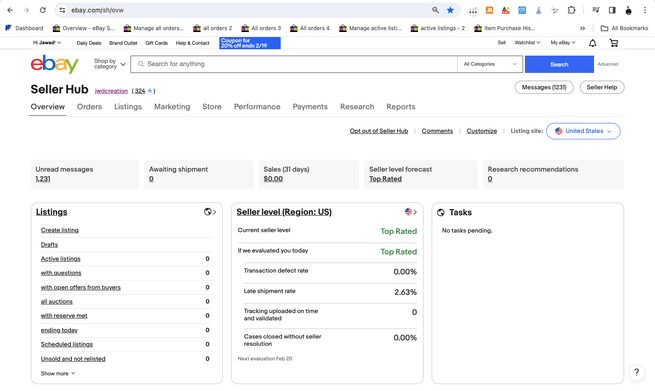Open the My eBay dropdown
Screen dimensions: 655x391
pos(563,43)
